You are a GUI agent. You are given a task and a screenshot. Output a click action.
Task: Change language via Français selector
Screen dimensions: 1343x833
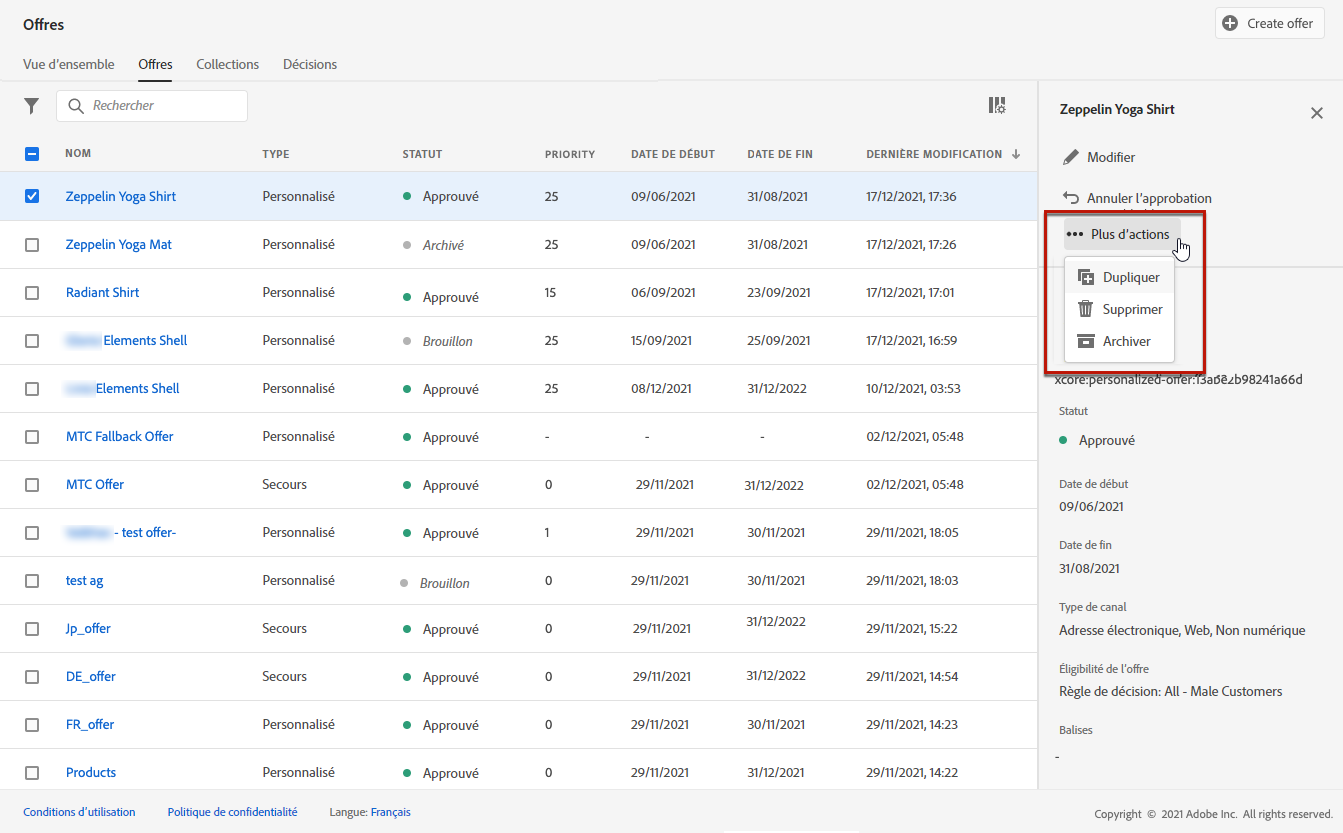tap(390, 812)
